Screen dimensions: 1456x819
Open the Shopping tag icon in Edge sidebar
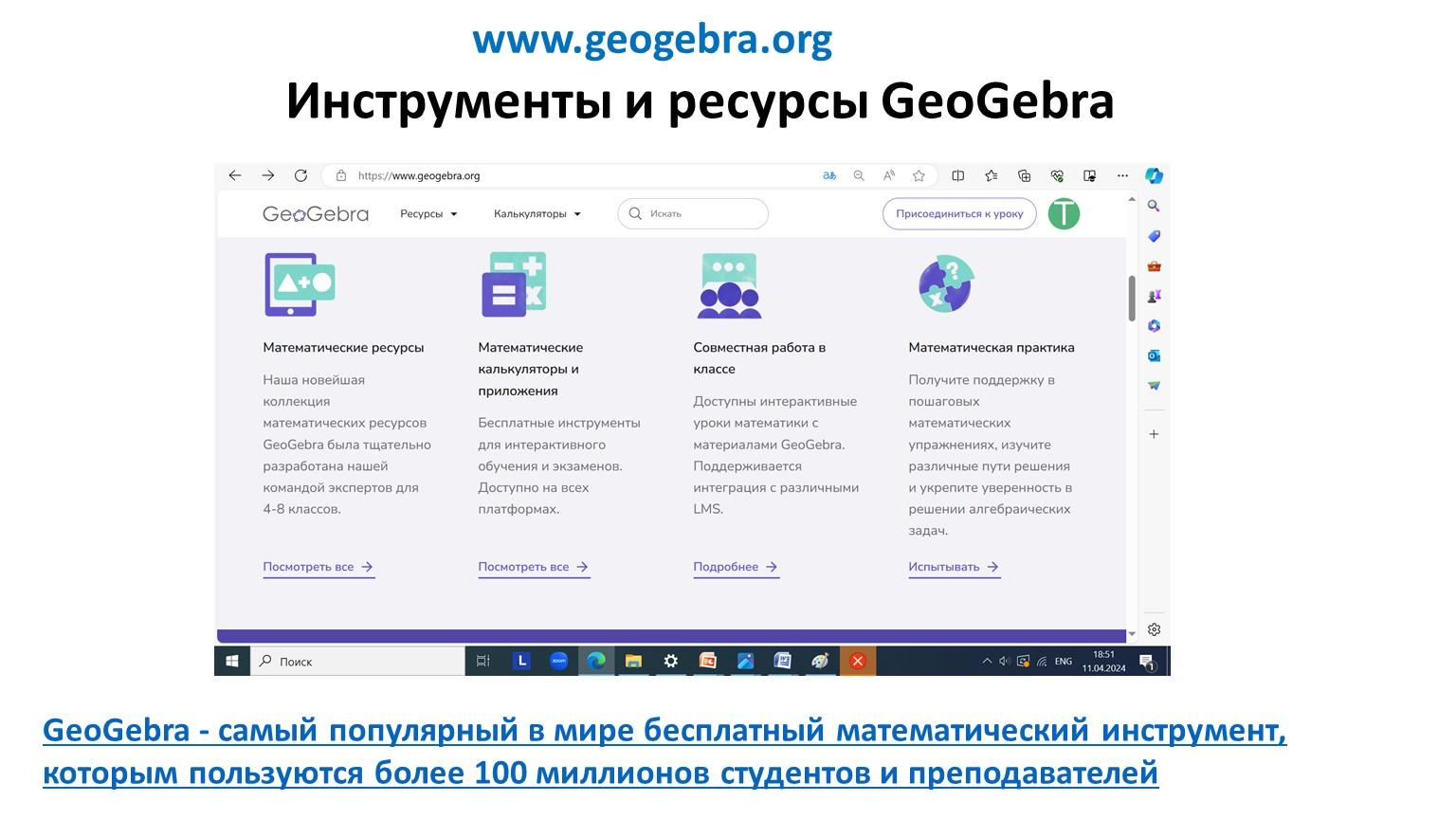(x=1154, y=236)
